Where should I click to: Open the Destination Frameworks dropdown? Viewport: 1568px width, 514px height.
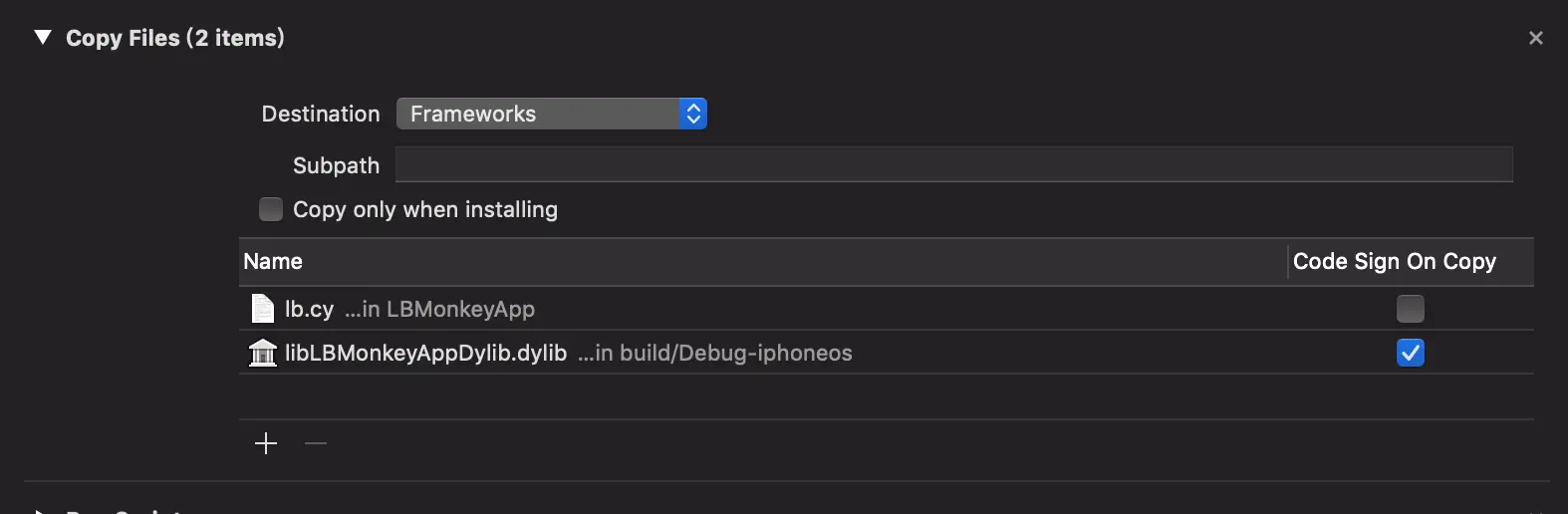click(x=551, y=114)
